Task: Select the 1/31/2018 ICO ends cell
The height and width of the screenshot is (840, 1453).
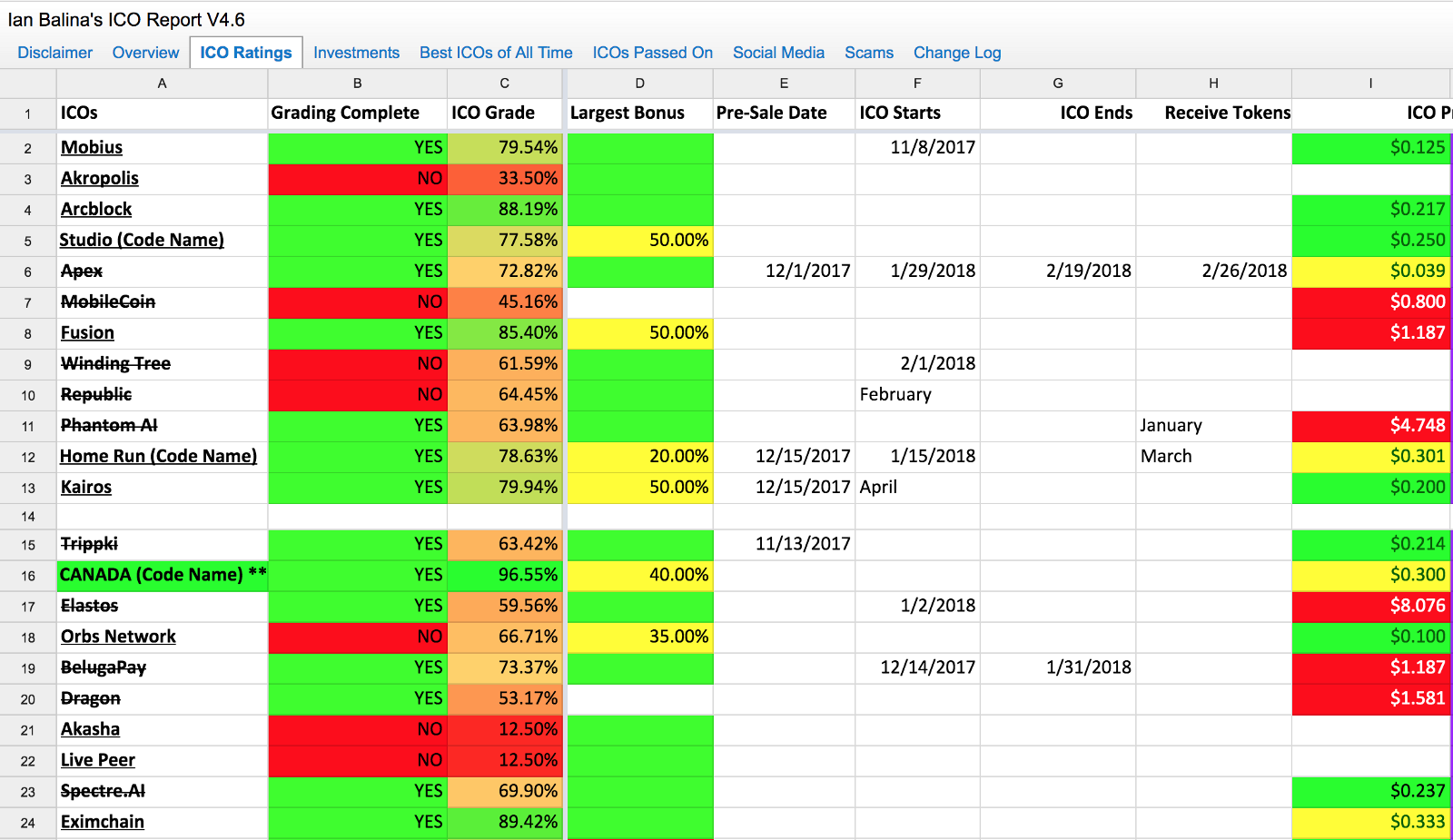Action: click(x=1058, y=667)
